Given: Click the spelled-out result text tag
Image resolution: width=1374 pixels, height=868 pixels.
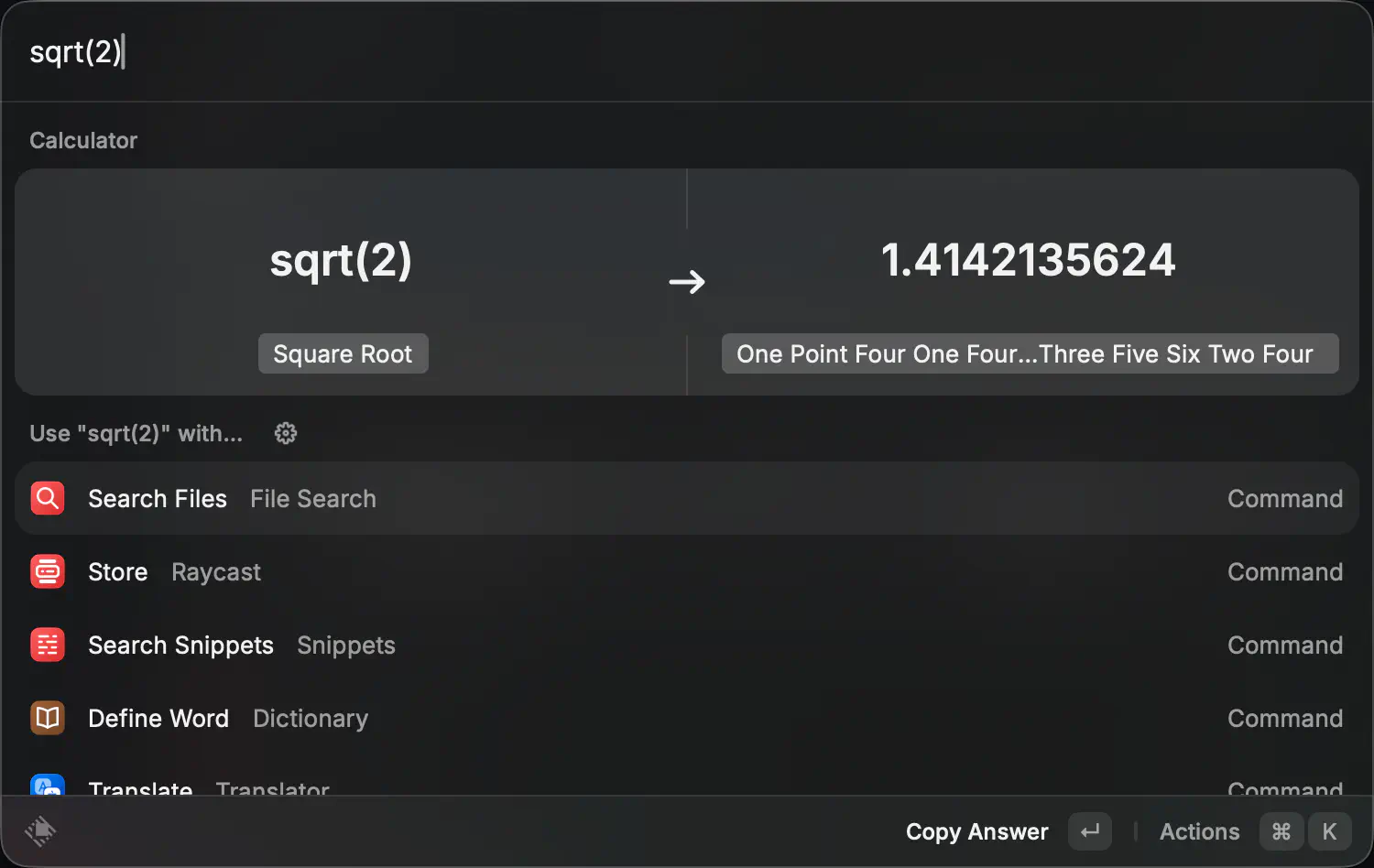Looking at the screenshot, I should [1030, 353].
